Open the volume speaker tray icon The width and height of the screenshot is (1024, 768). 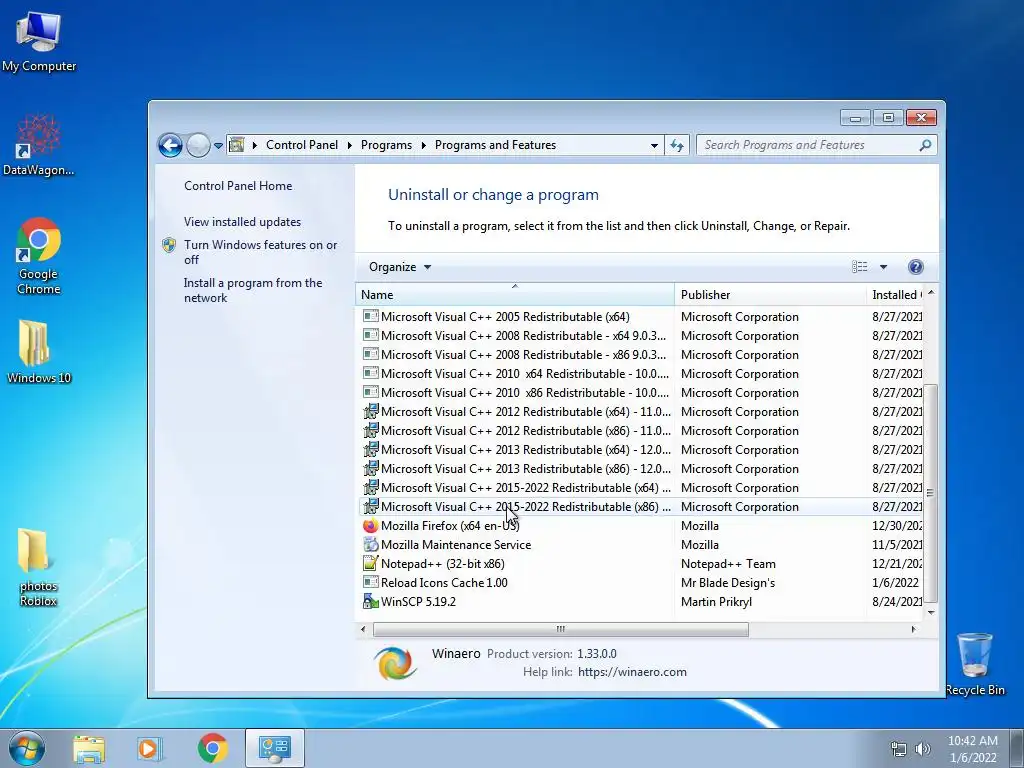point(923,749)
